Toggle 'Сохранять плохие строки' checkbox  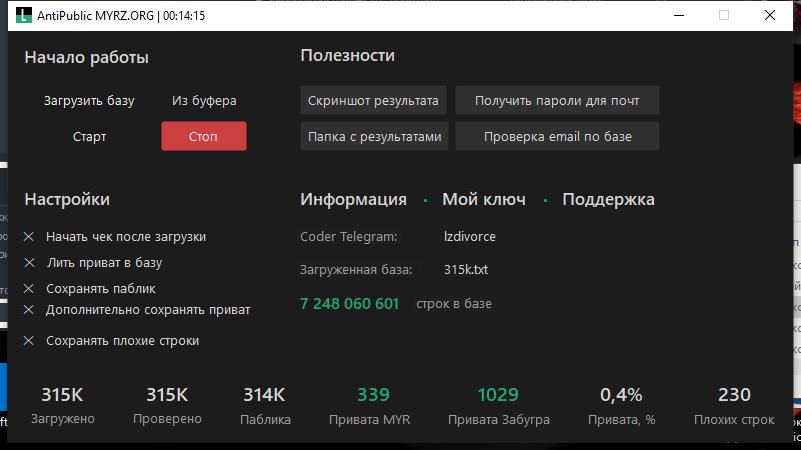click(x=29, y=341)
